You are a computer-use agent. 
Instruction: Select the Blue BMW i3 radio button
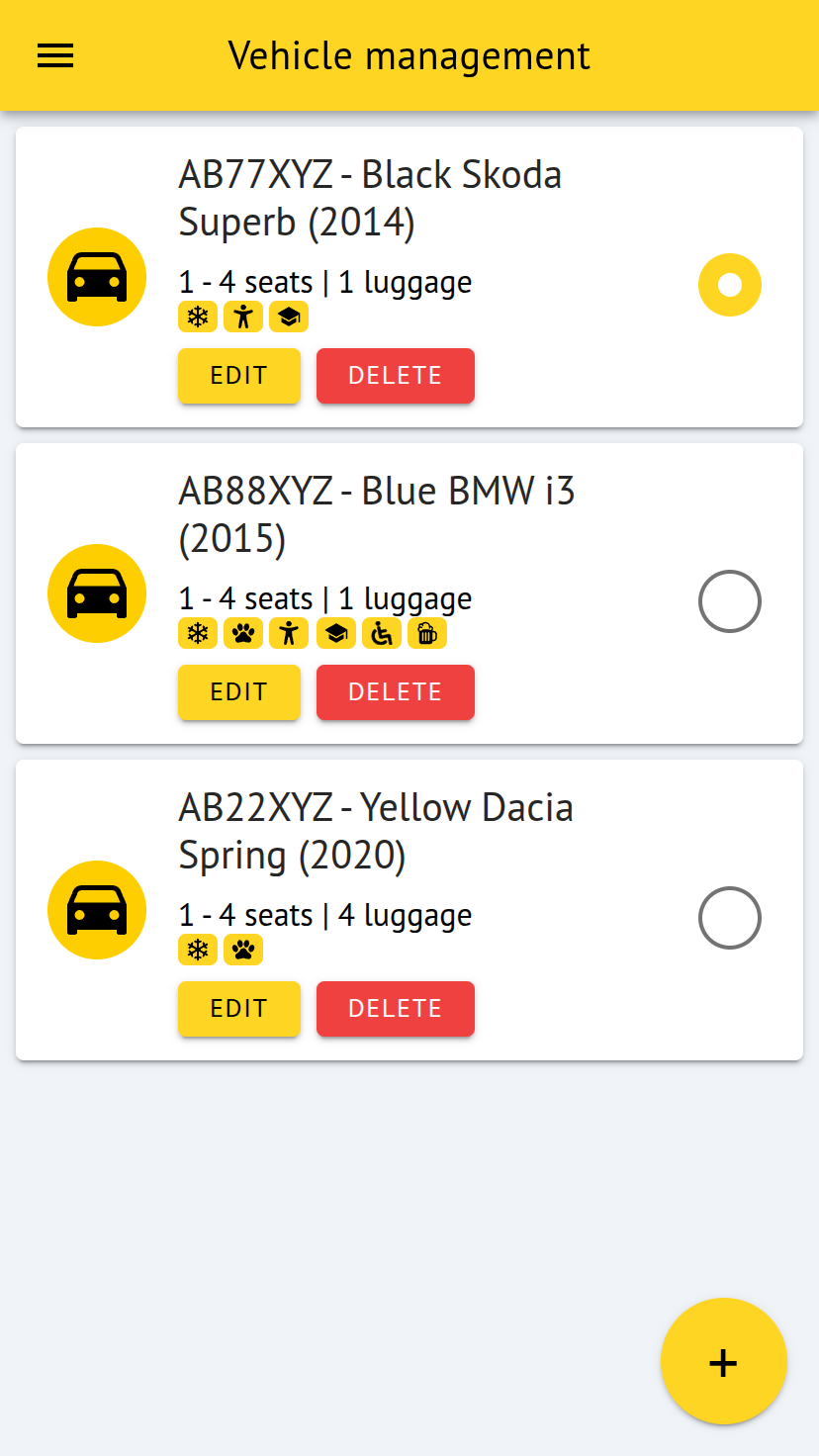730,601
